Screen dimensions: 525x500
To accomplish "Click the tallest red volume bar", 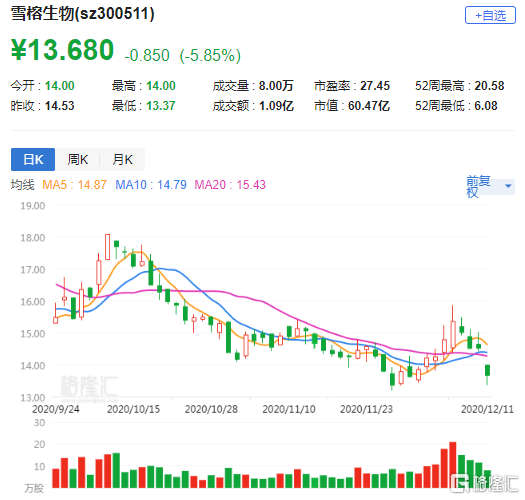I will coord(453,465).
